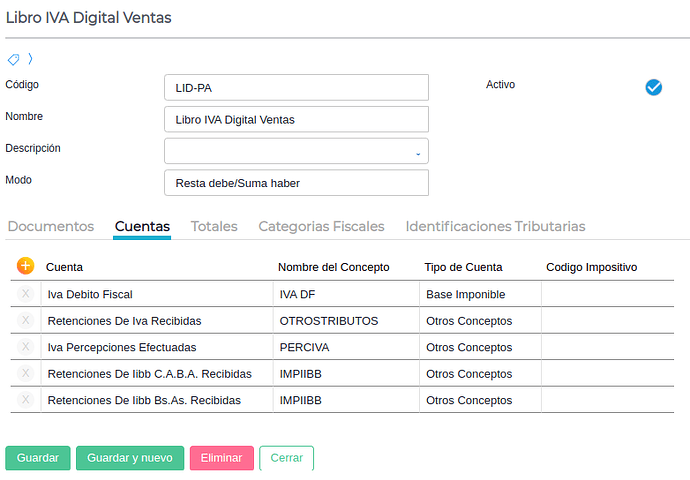690x480 pixels.
Task: Open the Modo selector field
Action: [296, 183]
